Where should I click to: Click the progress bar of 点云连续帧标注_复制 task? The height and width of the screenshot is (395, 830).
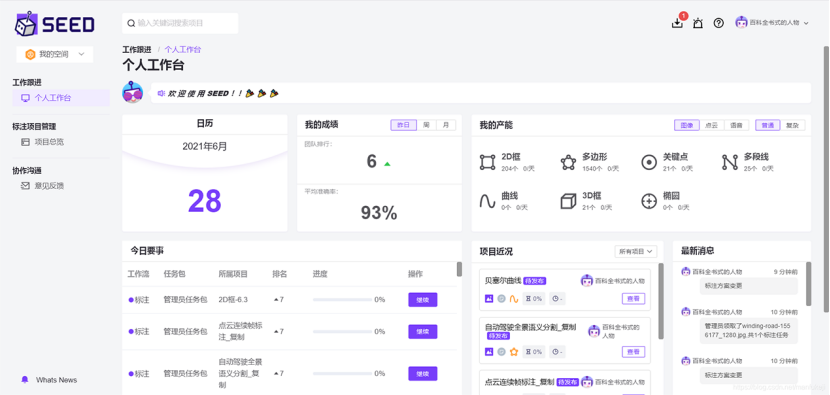[342, 331]
